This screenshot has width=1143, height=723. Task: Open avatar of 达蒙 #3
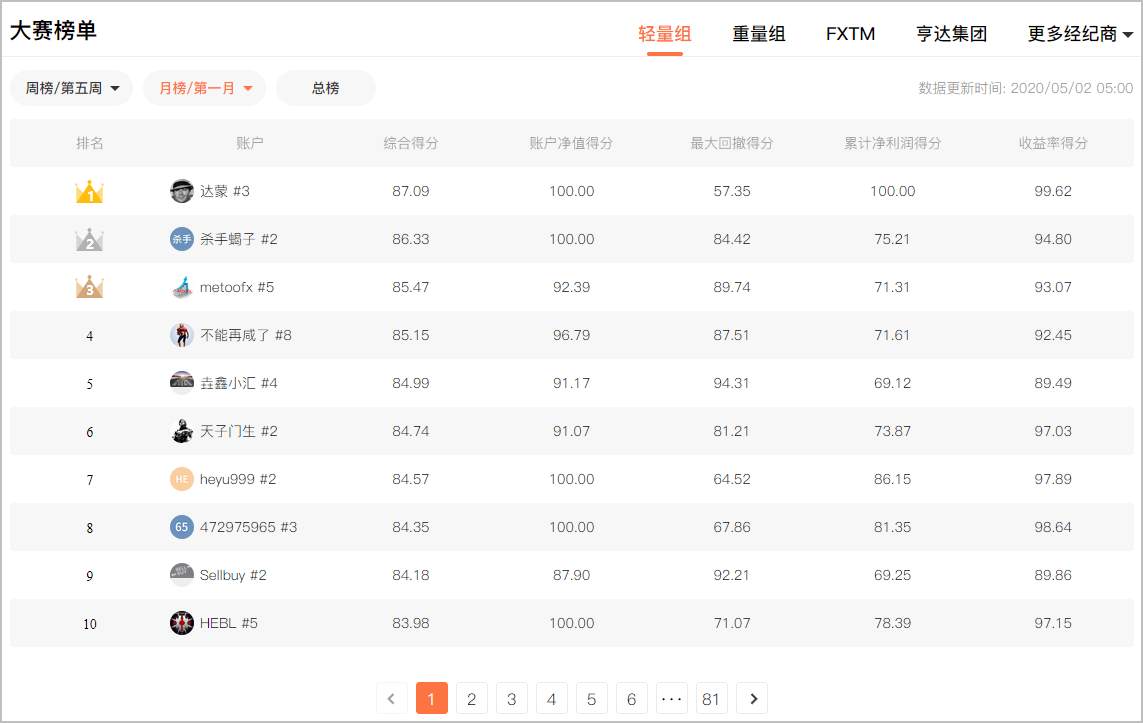[x=182, y=191]
